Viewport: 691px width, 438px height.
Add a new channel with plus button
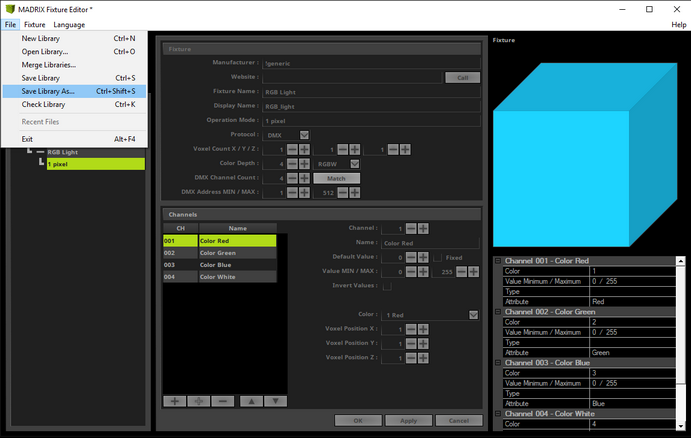coord(175,401)
